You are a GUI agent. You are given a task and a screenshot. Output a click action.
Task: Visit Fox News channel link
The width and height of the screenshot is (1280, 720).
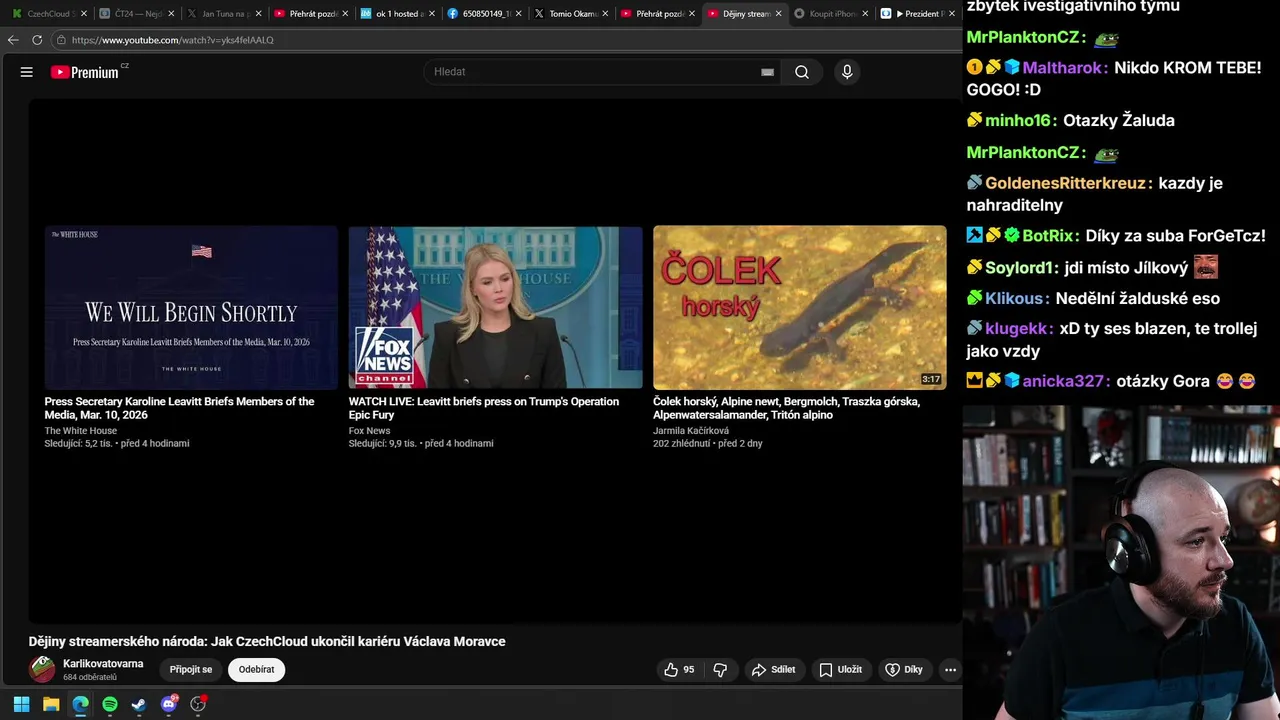(x=370, y=431)
